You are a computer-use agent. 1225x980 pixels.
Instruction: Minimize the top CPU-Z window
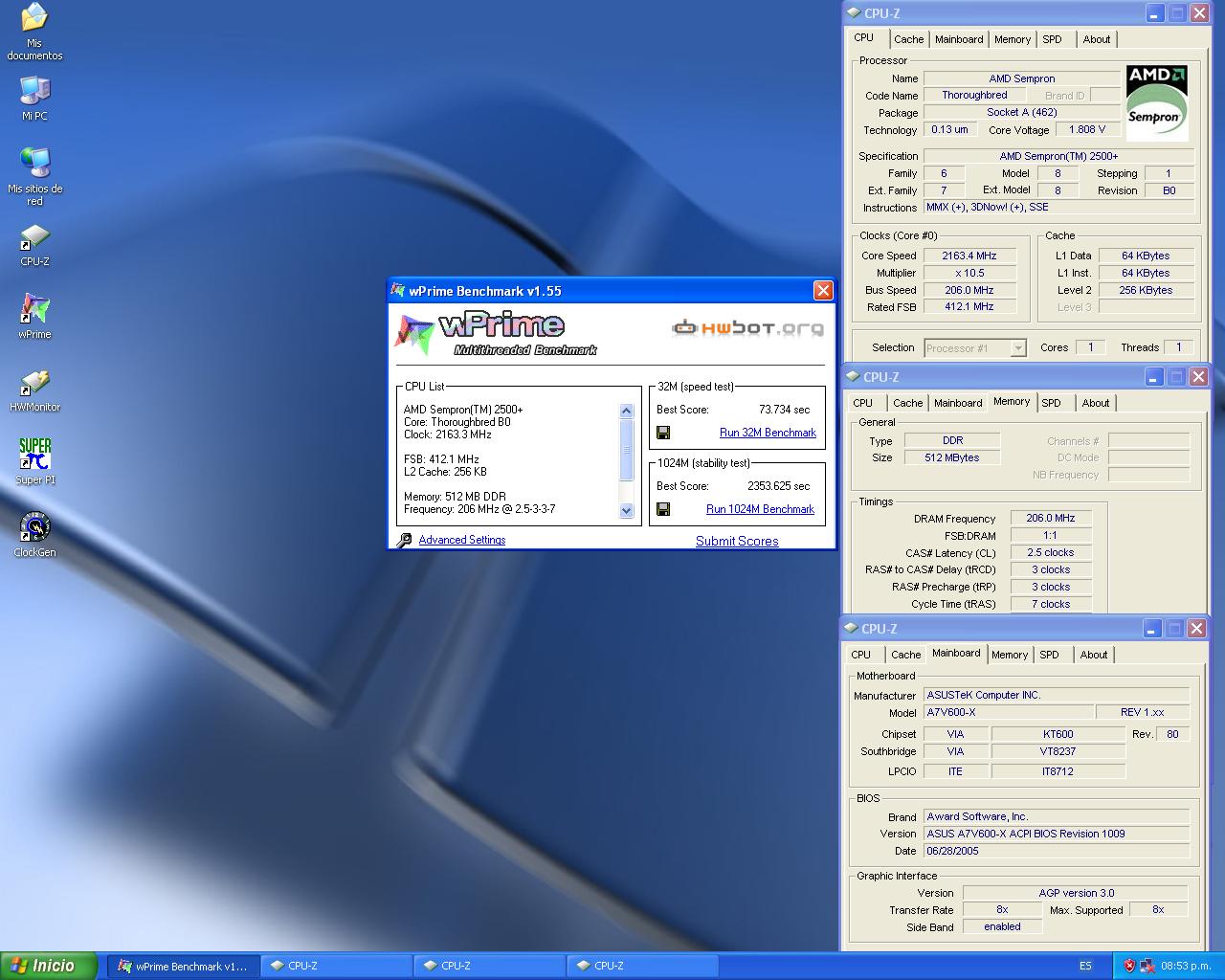1155,13
